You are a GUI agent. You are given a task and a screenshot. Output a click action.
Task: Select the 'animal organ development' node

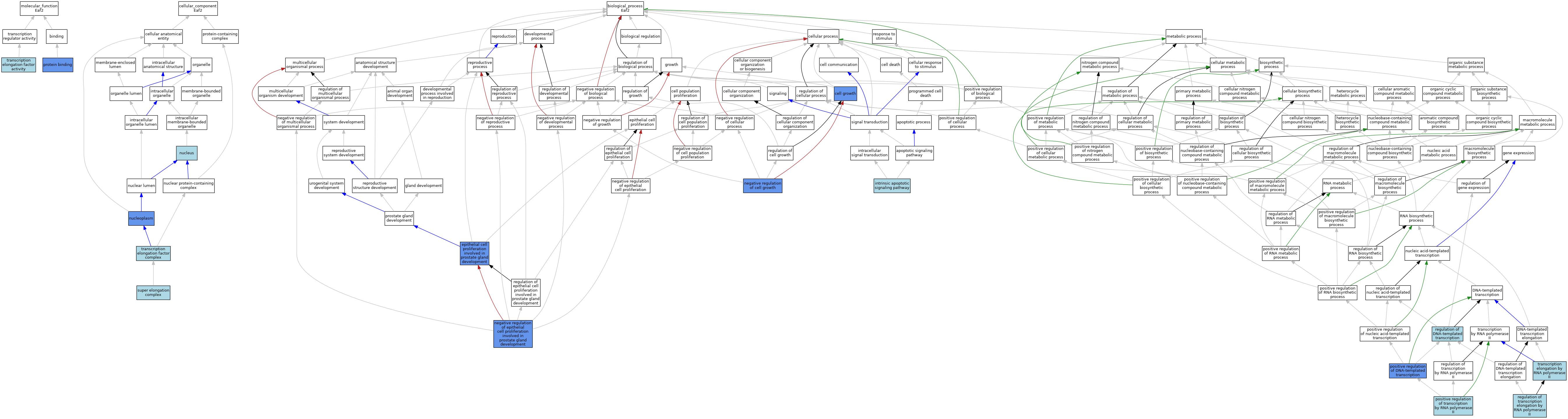(x=400, y=94)
